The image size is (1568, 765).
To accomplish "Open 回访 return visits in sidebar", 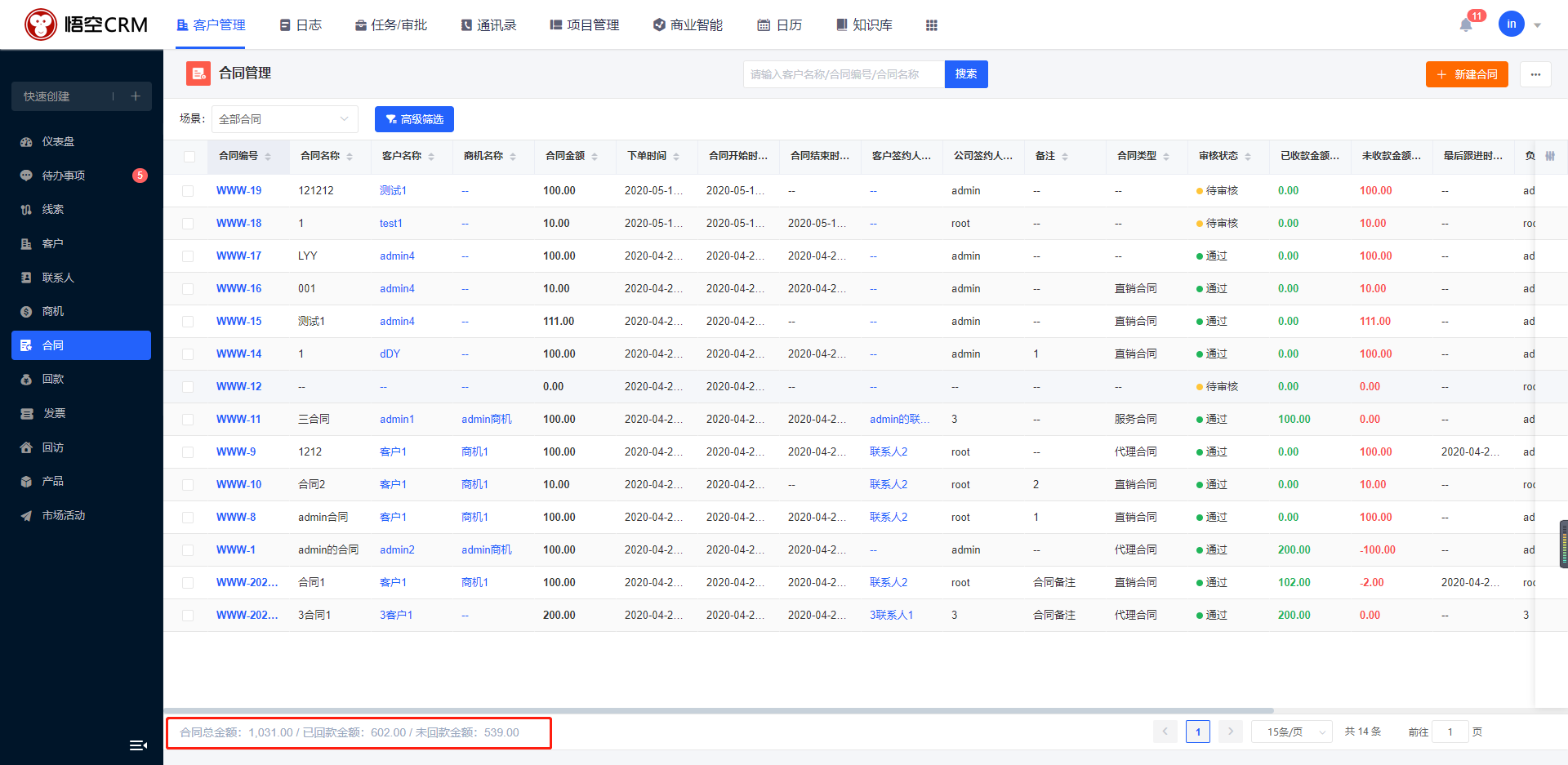I will click(x=82, y=447).
